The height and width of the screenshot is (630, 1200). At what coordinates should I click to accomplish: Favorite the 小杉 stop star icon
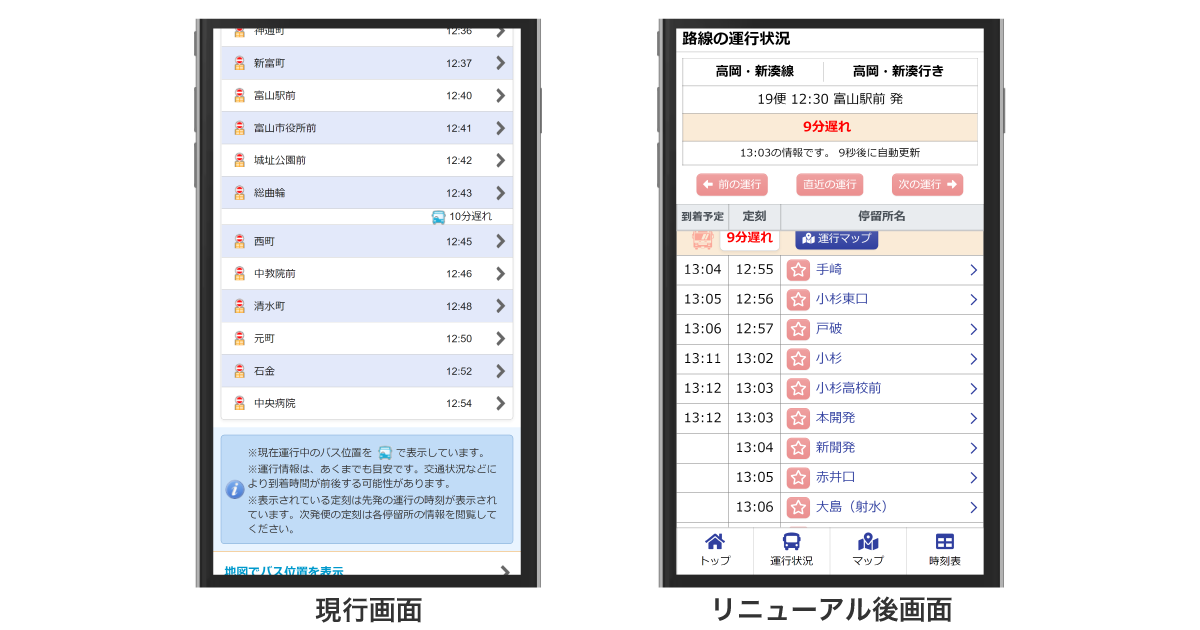pos(798,358)
